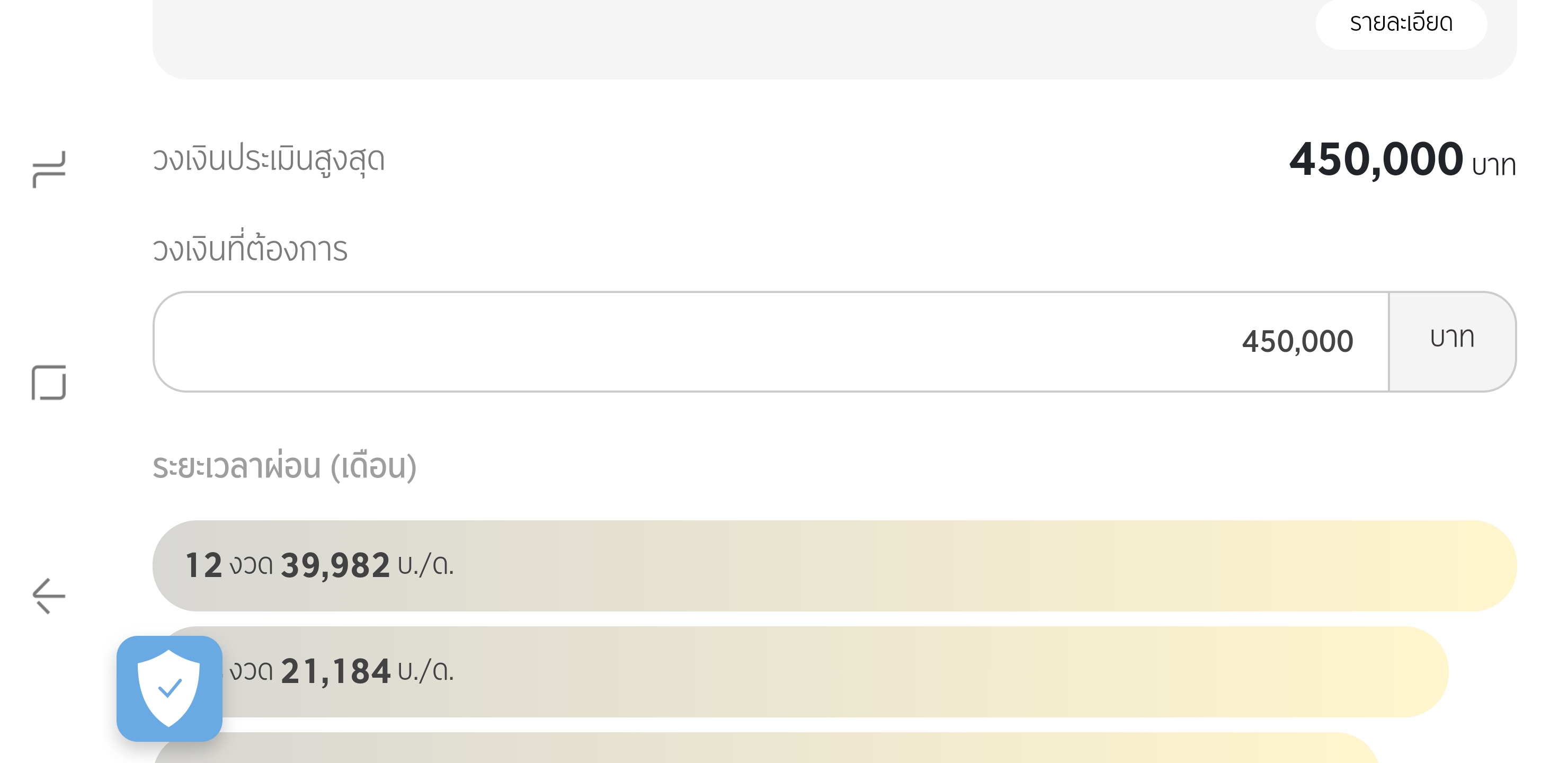Choose the 21,184 บ./ด. installment option
Screen dimensions: 1568x763
(x=834, y=671)
